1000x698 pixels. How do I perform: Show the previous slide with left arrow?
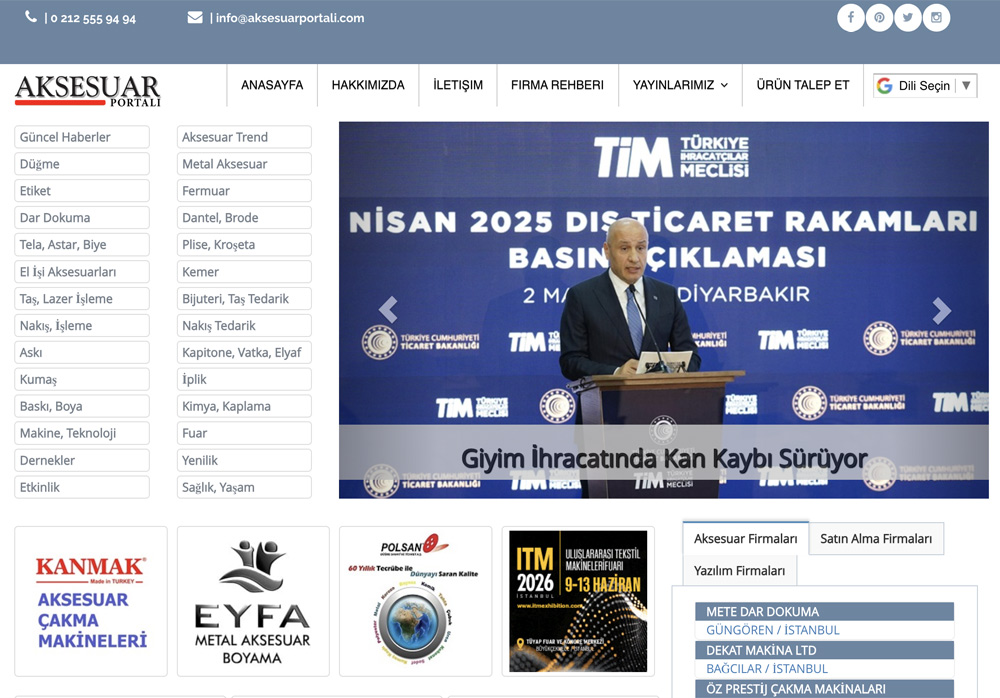pos(388,309)
